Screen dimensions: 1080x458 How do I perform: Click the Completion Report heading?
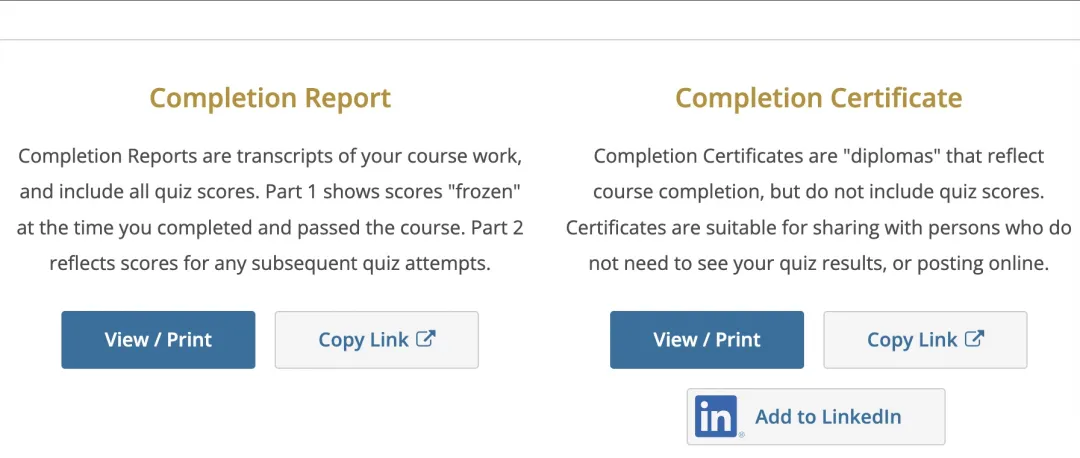click(270, 98)
